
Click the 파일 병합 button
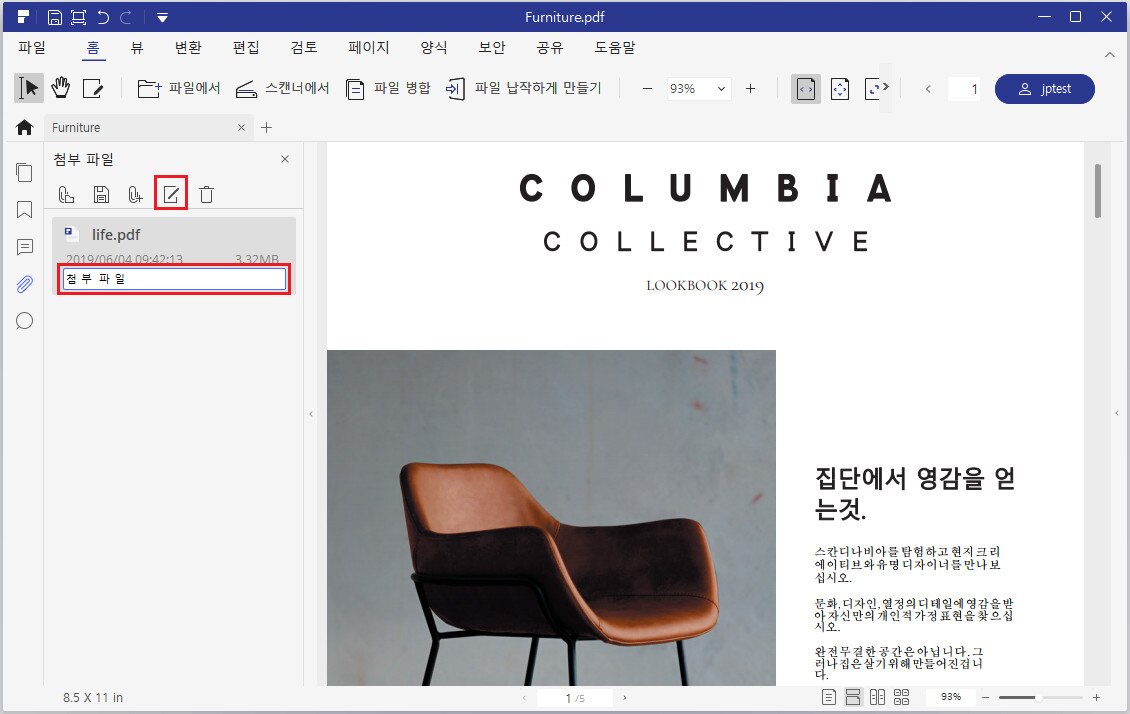(x=388, y=89)
